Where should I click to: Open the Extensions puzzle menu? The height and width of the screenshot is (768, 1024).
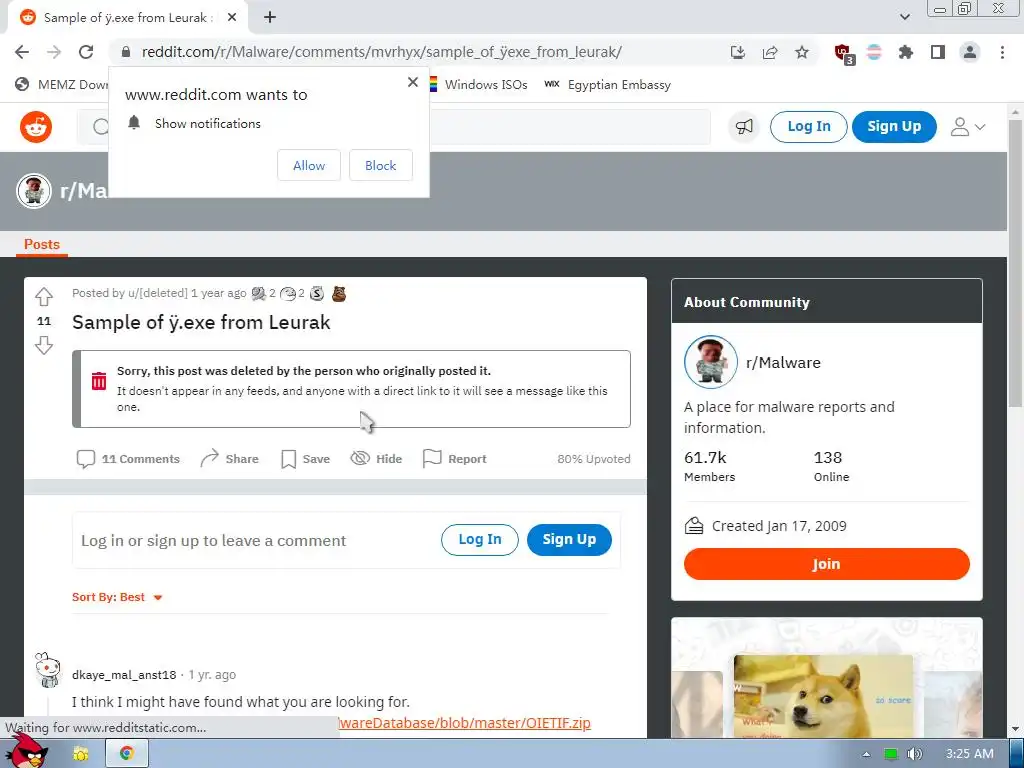click(x=906, y=52)
